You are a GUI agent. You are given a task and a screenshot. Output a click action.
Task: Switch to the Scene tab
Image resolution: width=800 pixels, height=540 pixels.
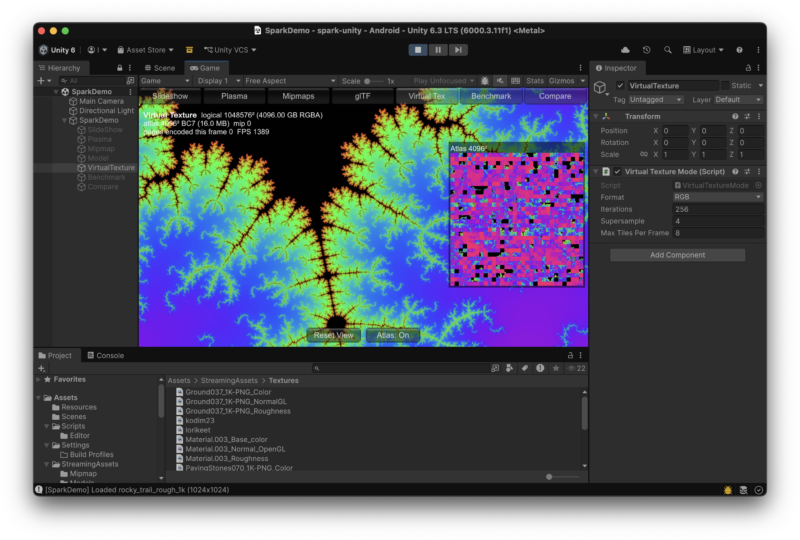point(159,68)
